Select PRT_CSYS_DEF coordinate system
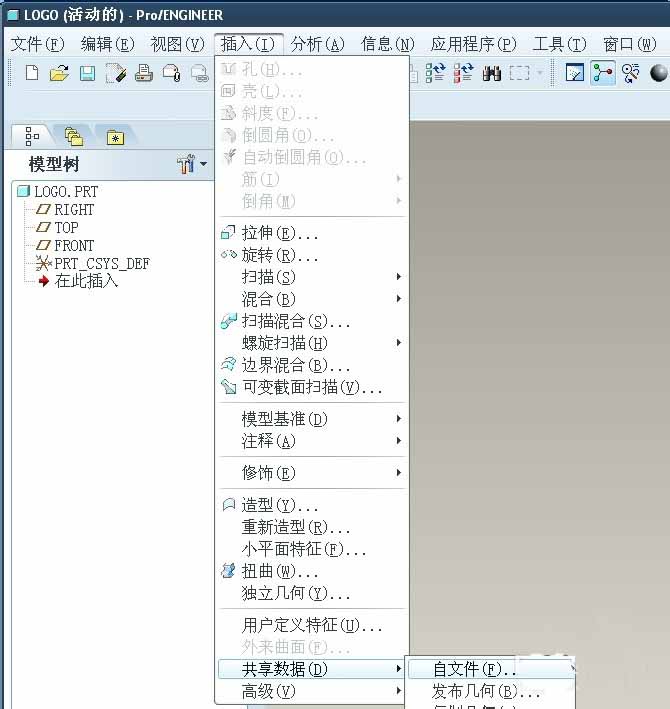This screenshot has width=670, height=709. click(93, 263)
